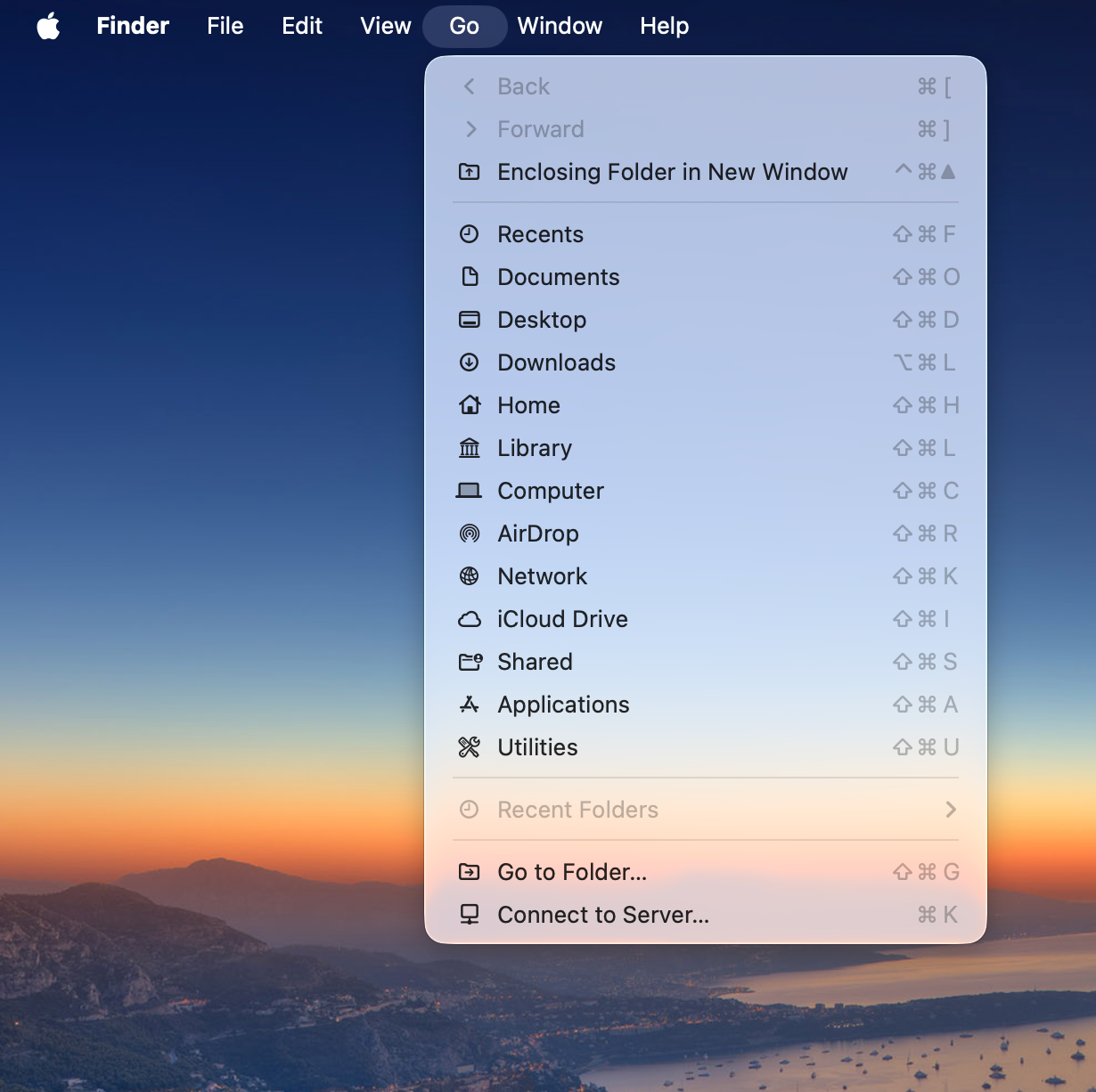Viewport: 1096px width, 1092px height.
Task: Choose Desktop in the Go menu
Action: [x=542, y=320]
